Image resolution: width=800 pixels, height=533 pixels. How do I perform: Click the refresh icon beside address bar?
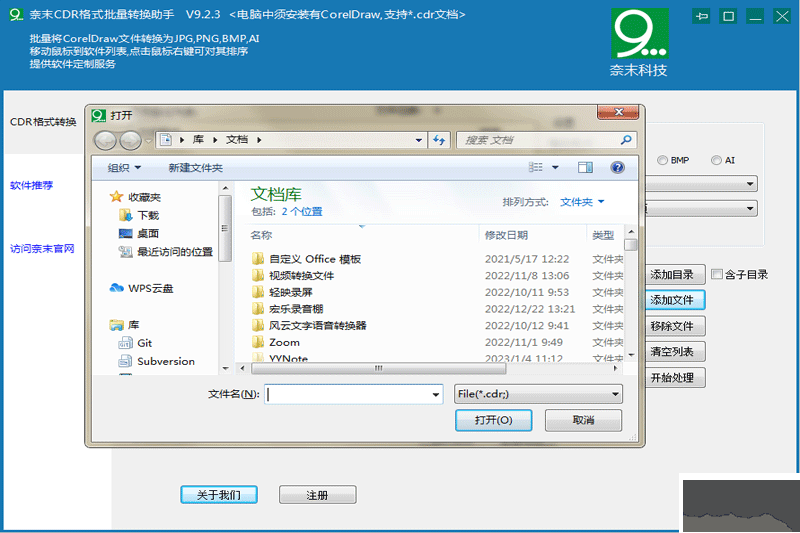click(x=439, y=140)
